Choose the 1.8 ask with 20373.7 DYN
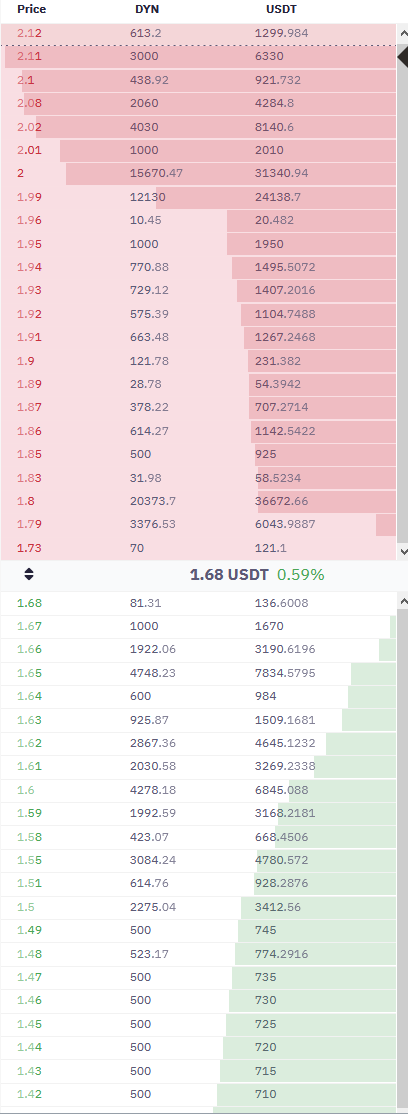The width and height of the screenshot is (408, 1114). (198, 502)
